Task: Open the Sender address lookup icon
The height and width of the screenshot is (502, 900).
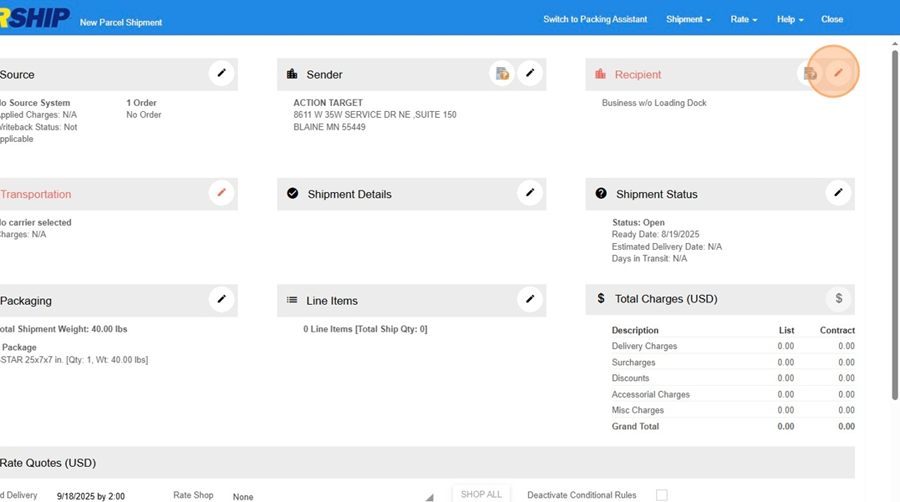Action: tap(502, 73)
